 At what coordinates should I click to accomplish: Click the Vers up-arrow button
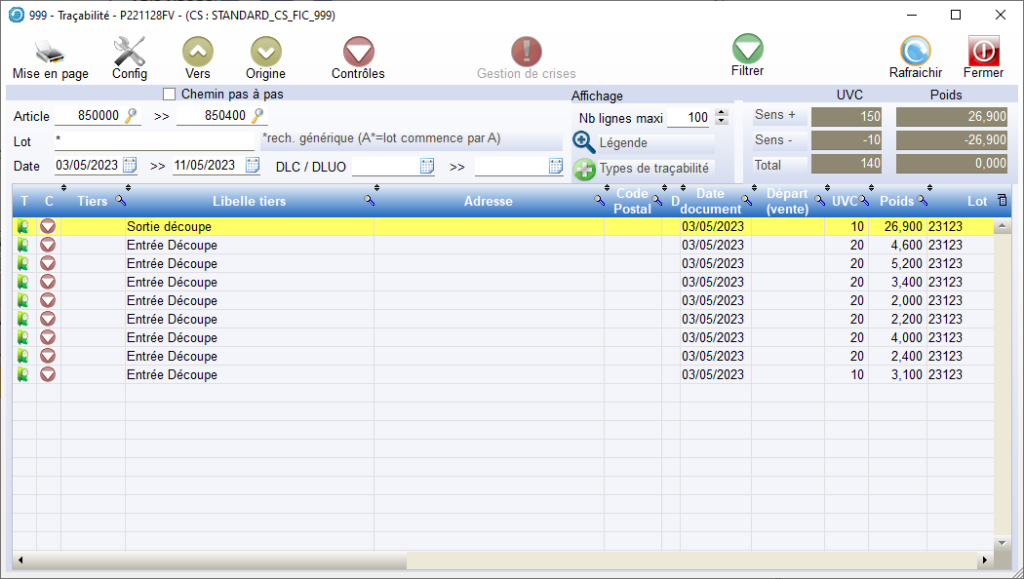pyautogui.click(x=197, y=52)
